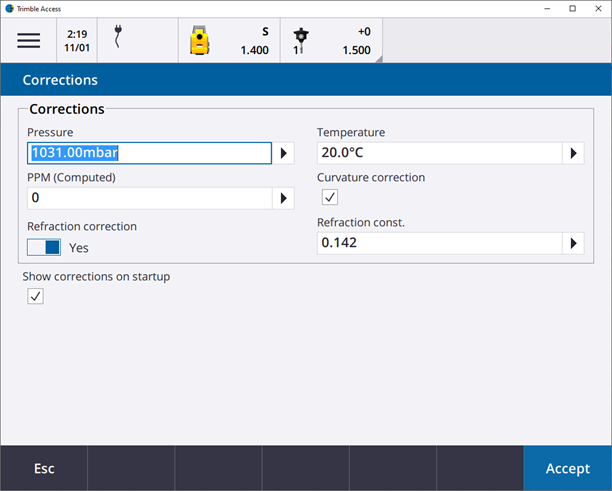Screen dimensions: 612x491
Task: Click the power plug battery status icon
Action: (x=119, y=39)
